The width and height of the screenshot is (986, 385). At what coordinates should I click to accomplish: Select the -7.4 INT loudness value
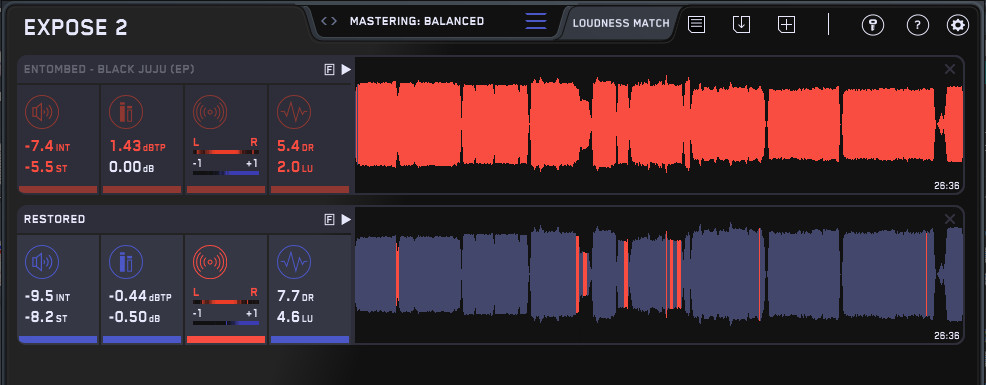click(48, 147)
